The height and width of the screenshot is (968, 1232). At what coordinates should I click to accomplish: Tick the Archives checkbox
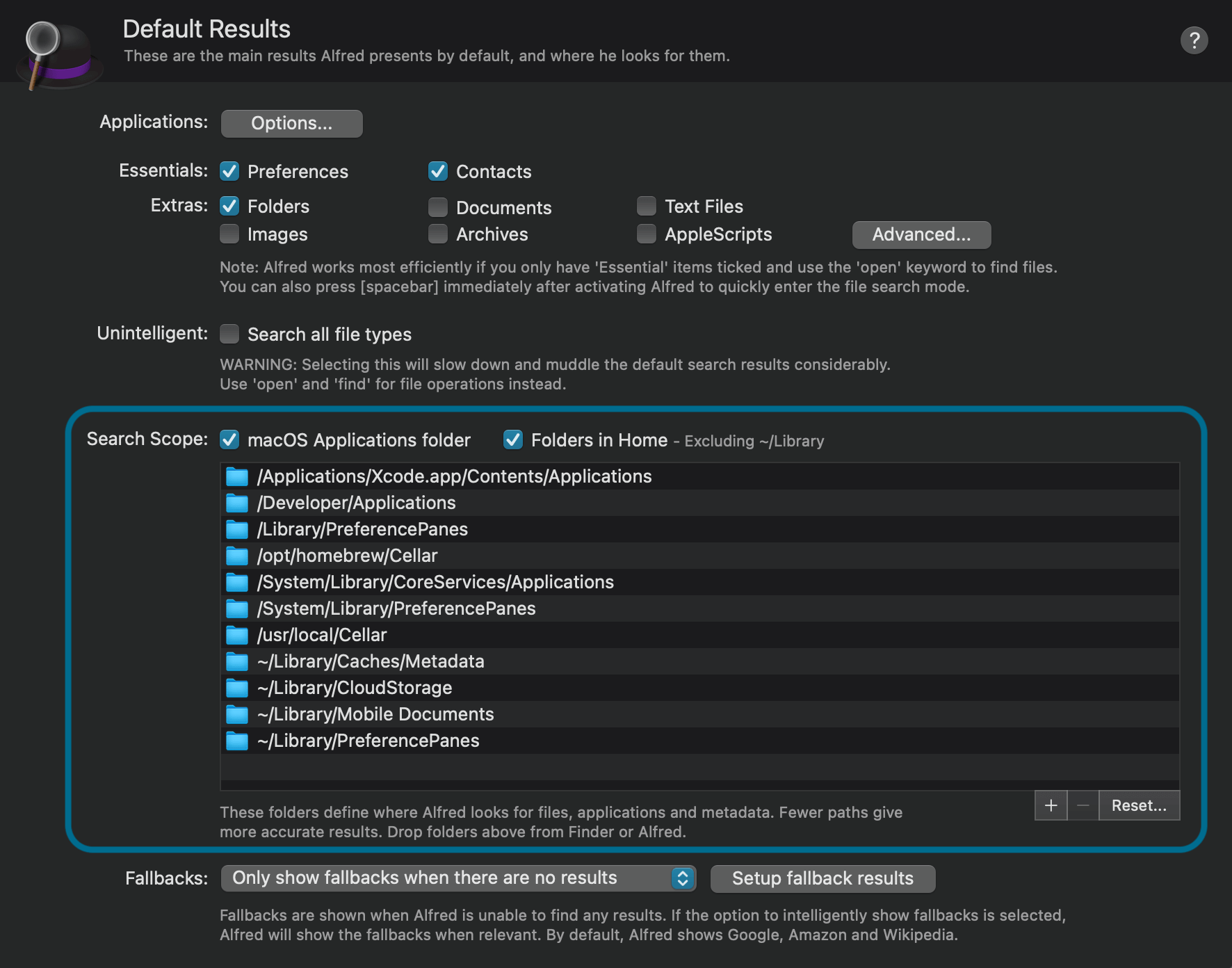438,234
